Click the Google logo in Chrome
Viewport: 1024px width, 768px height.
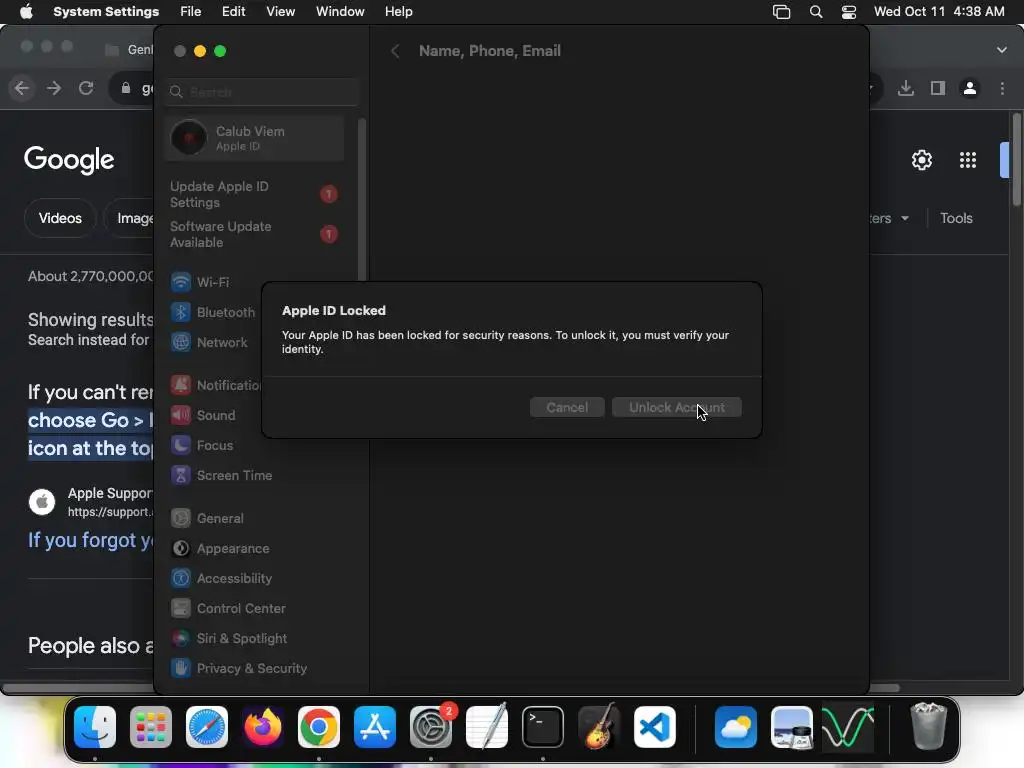[69, 160]
